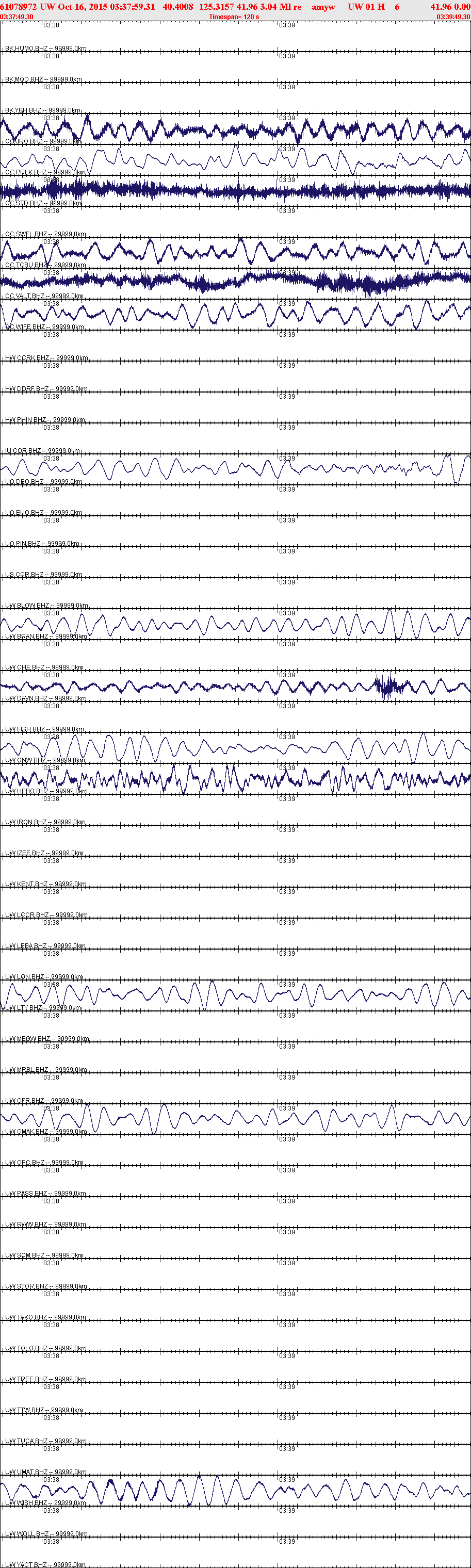471x1568 pixels.
Task: Select the end time 03:39:49.30
Action: [x=453, y=17]
